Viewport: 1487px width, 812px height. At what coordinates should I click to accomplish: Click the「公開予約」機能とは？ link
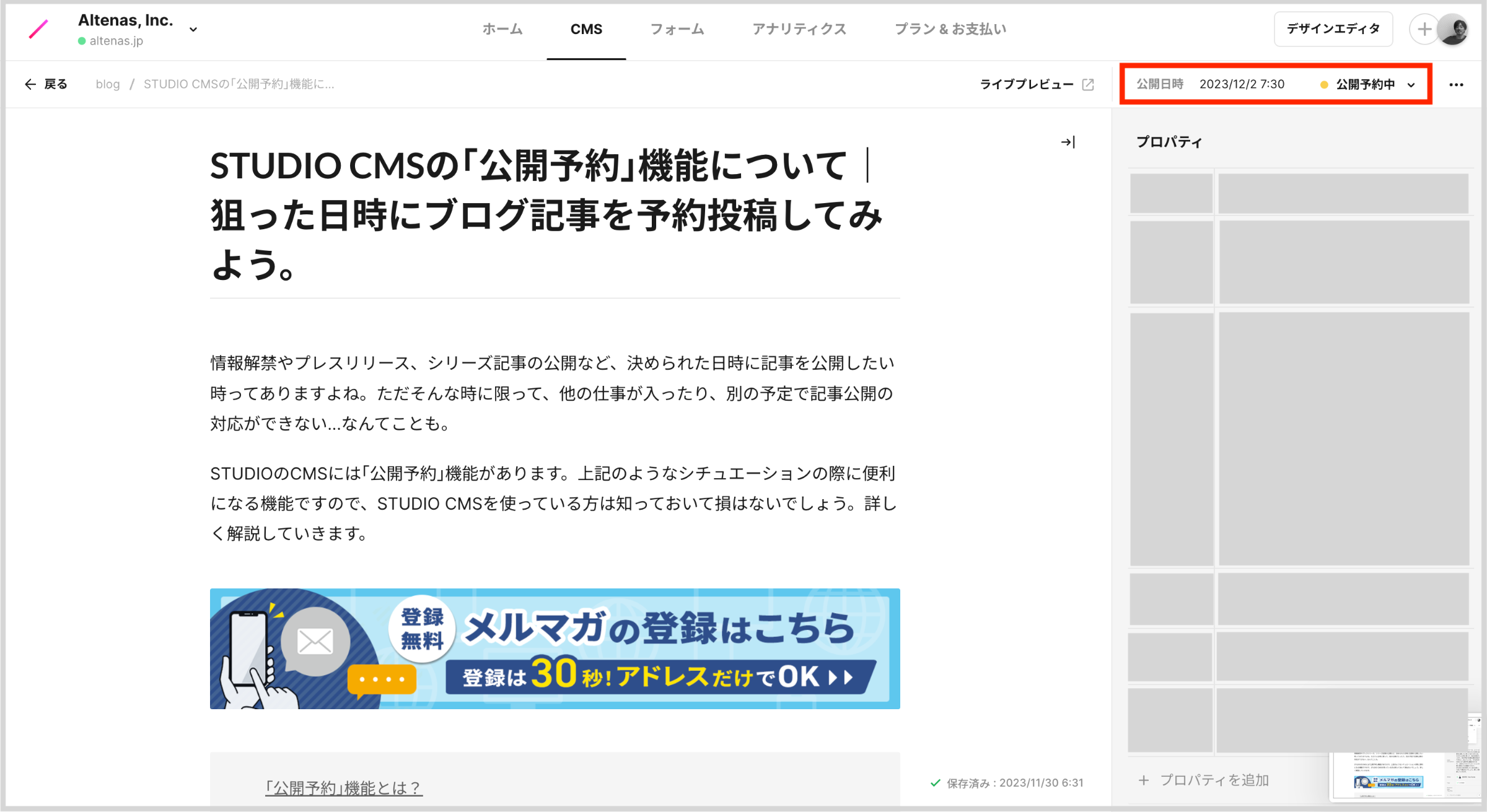pos(344,788)
